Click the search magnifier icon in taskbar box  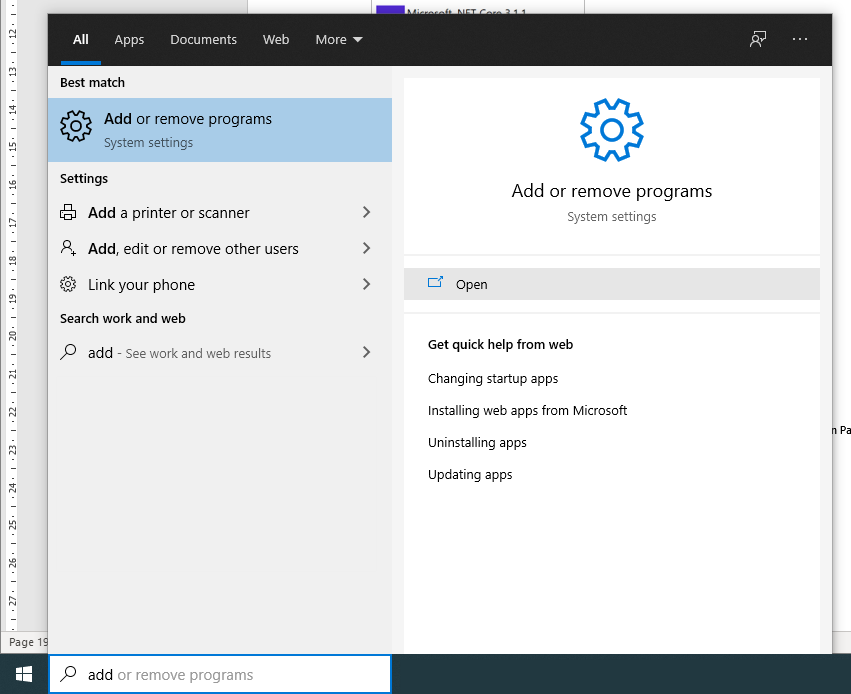[x=68, y=673]
